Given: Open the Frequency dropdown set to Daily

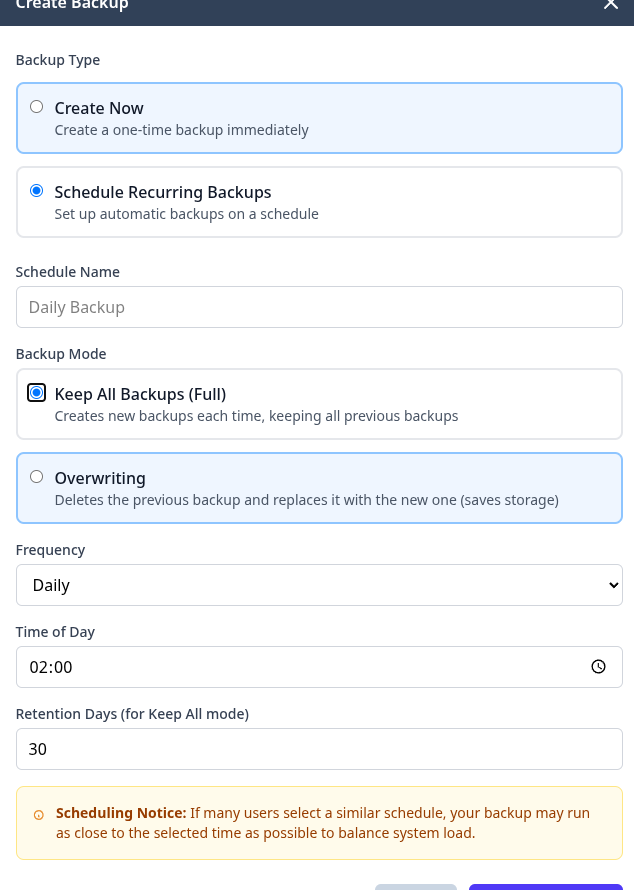Looking at the screenshot, I should [319, 585].
